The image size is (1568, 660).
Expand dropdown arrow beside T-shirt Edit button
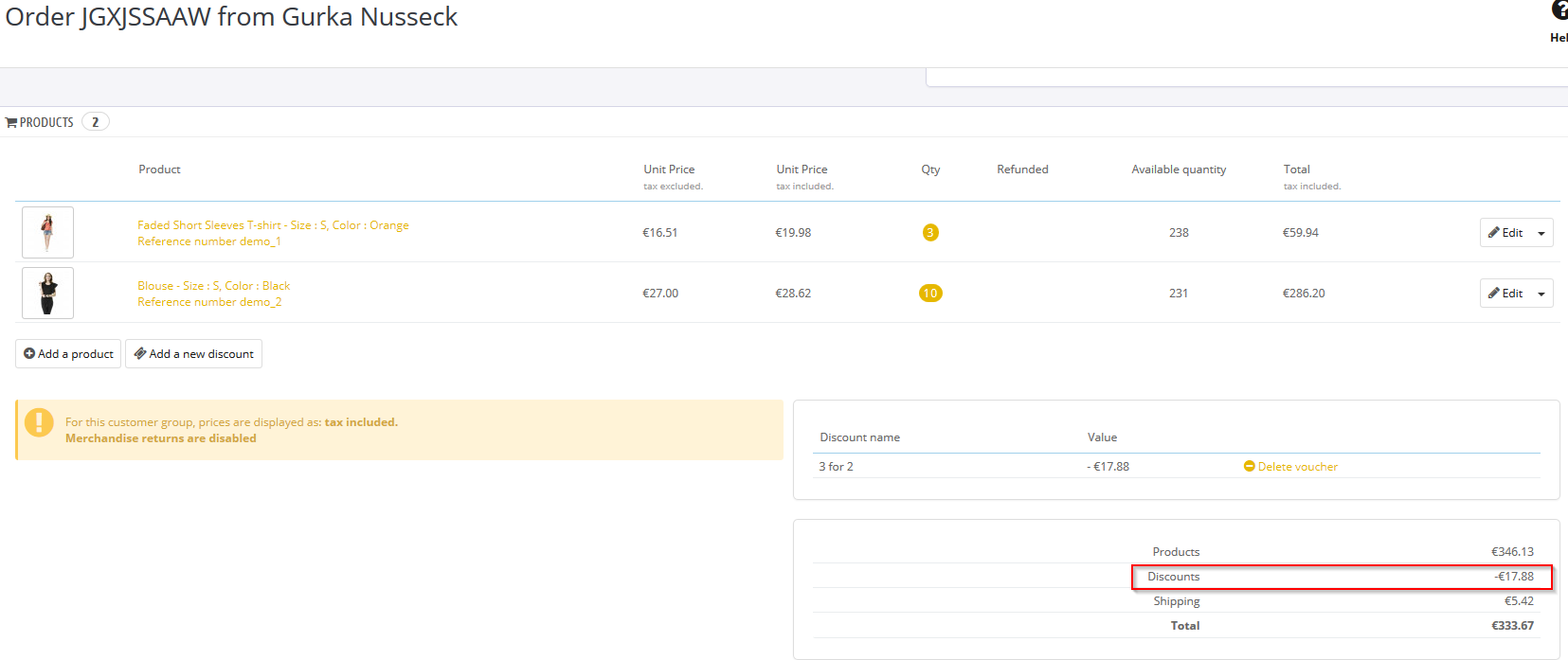1541,234
